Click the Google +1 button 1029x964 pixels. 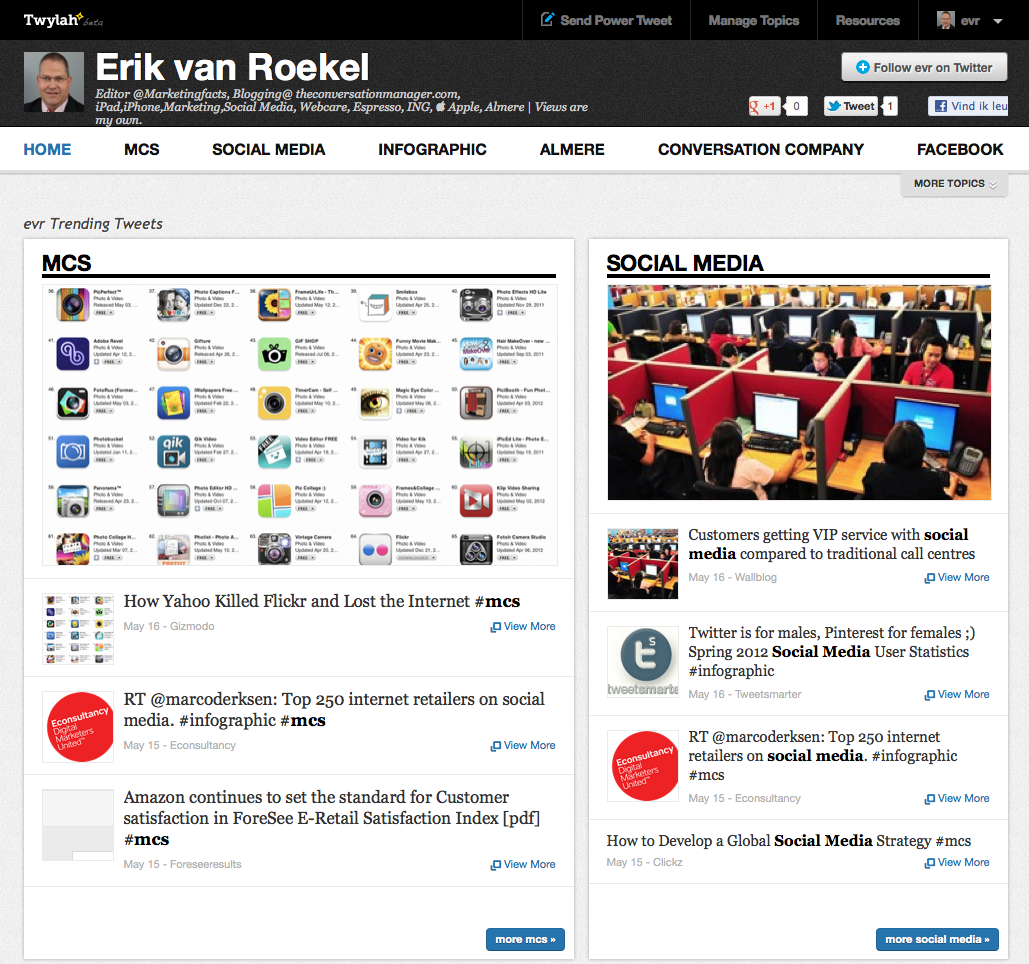[765, 106]
